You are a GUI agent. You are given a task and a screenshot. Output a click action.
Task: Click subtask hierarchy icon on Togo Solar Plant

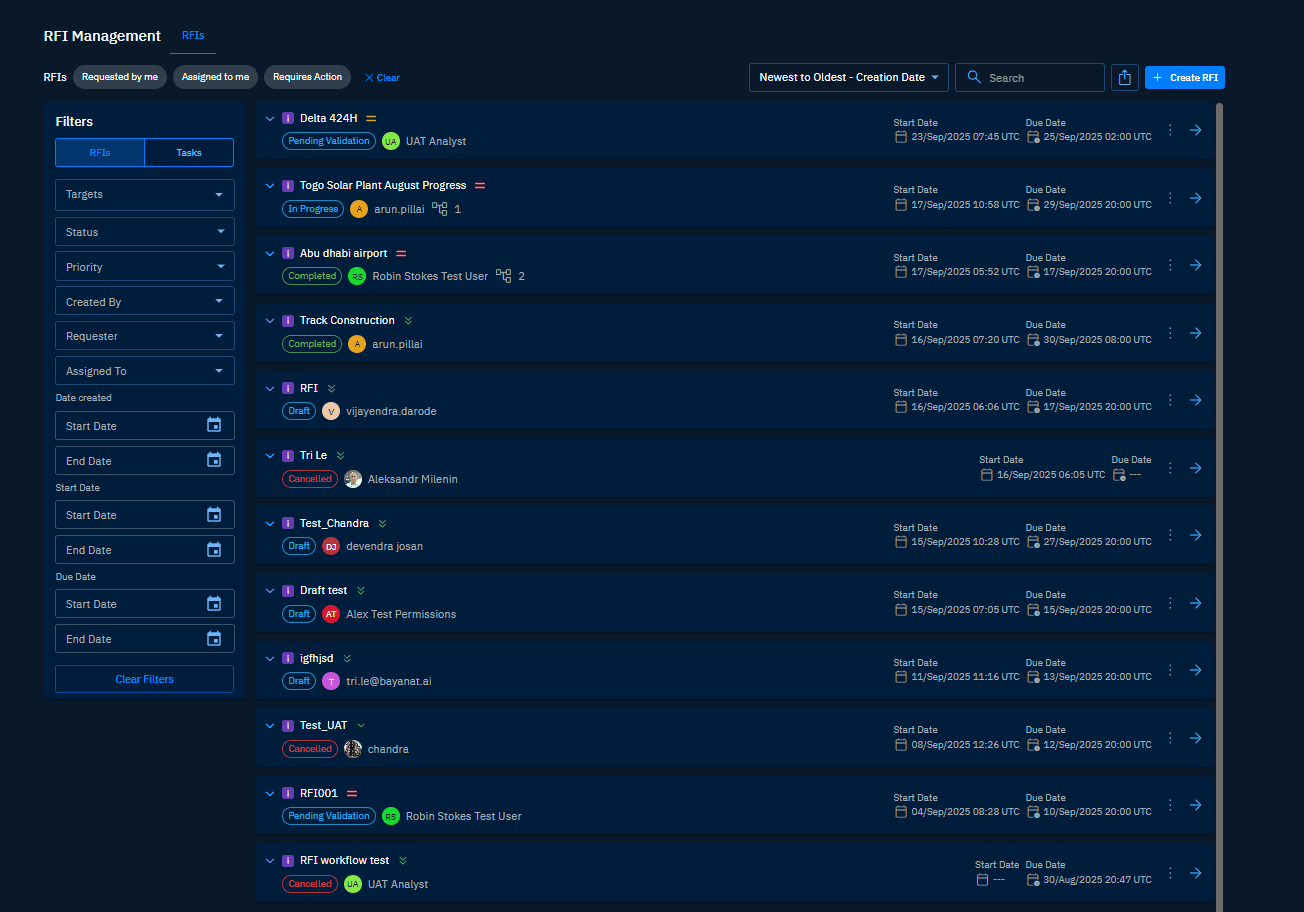click(x=440, y=209)
